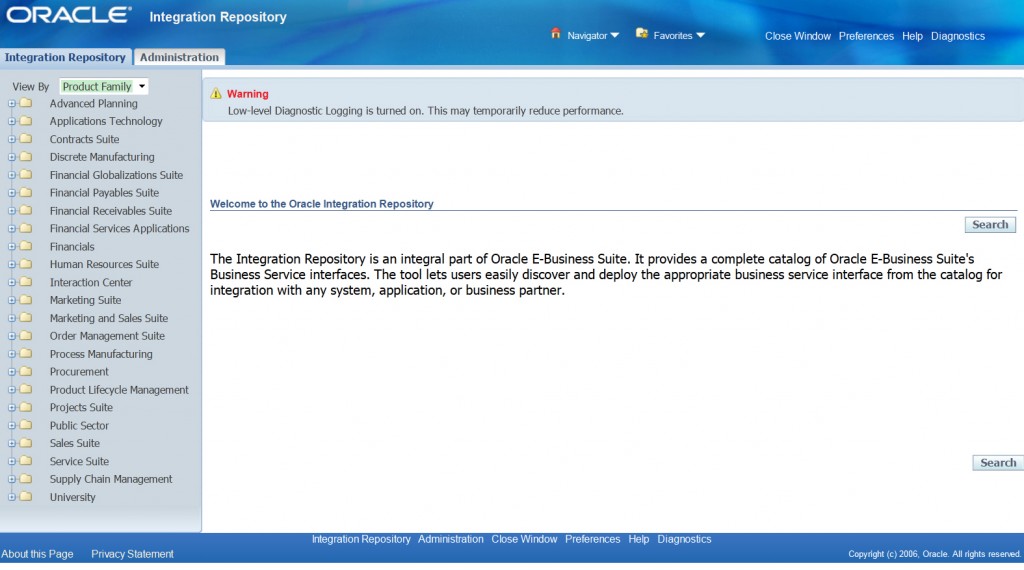Viewport: 1024px width, 570px height.
Task: Click the footer Diagnostics link
Action: pos(684,539)
